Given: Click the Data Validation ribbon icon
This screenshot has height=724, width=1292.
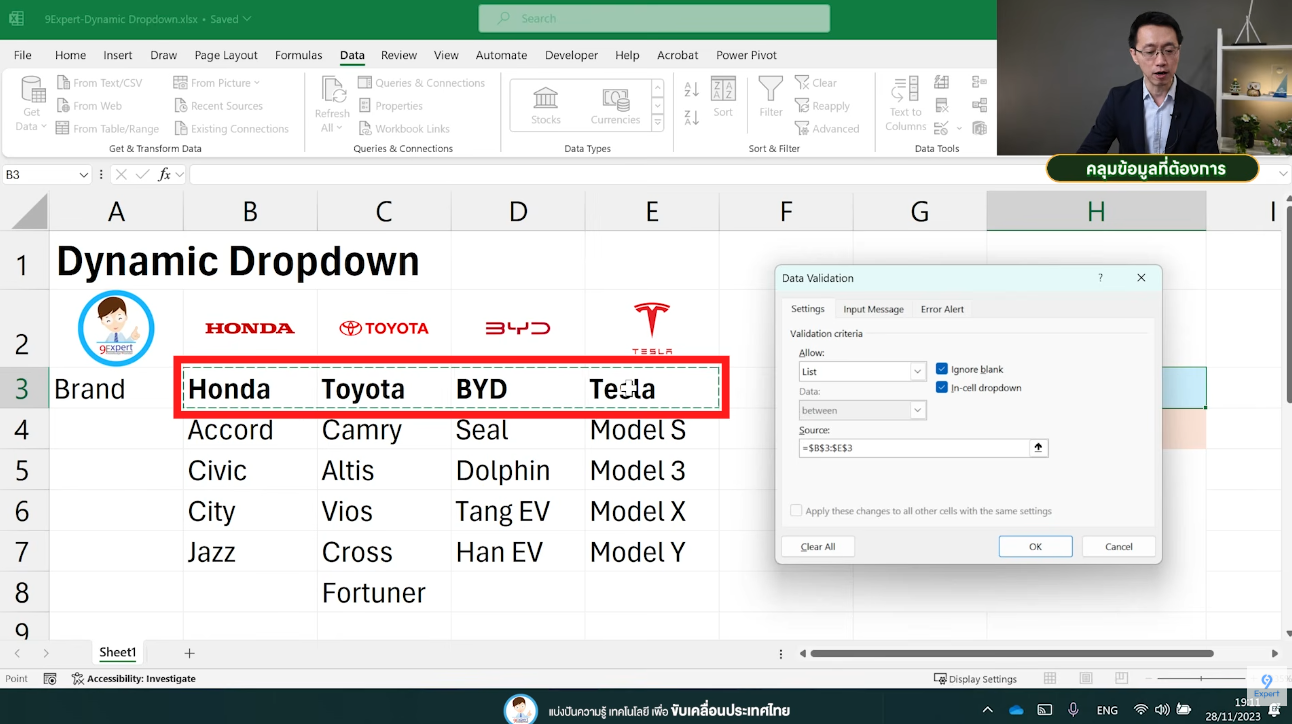Looking at the screenshot, I should 941,129.
